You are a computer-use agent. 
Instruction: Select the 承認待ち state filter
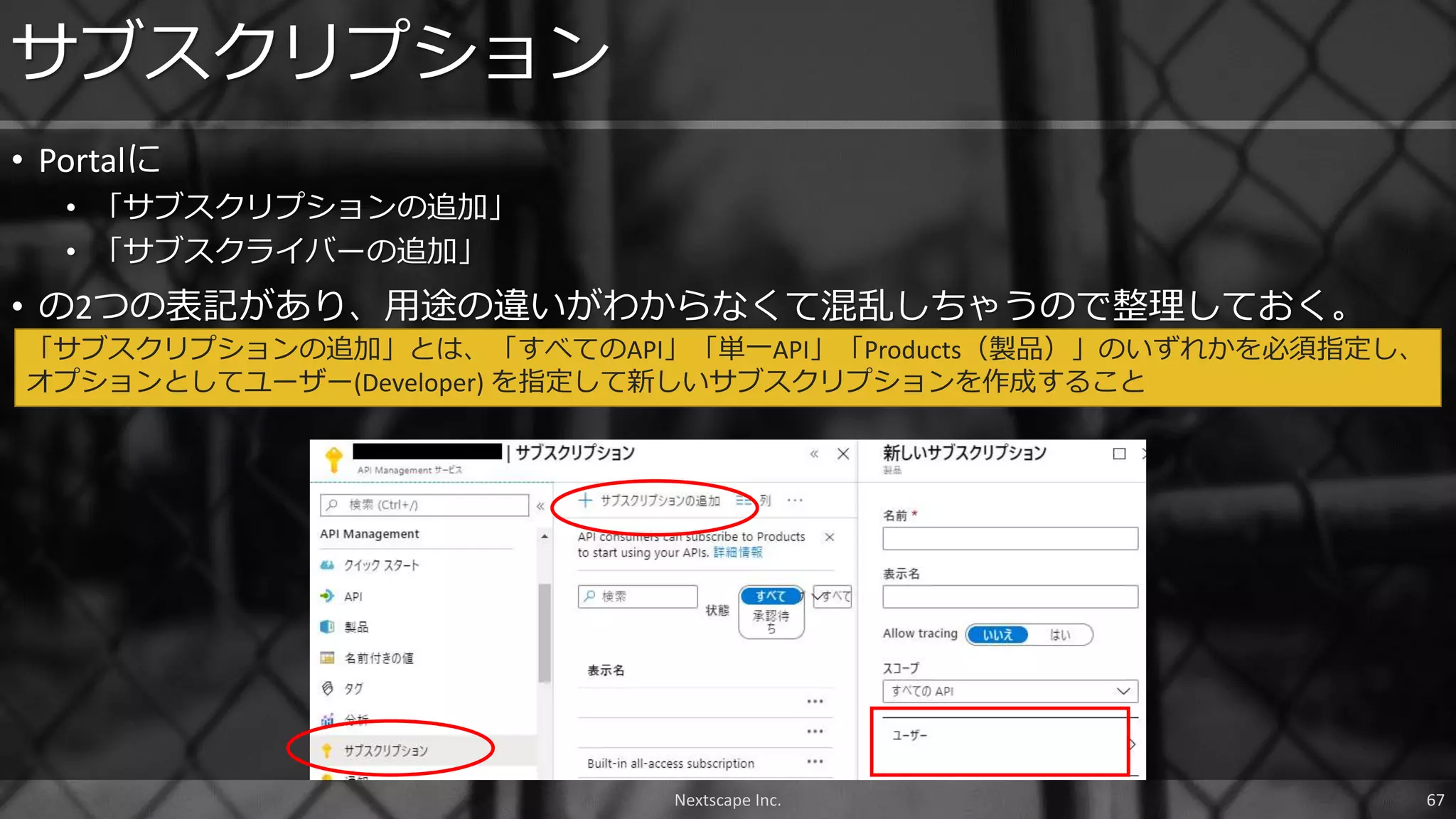(771, 621)
